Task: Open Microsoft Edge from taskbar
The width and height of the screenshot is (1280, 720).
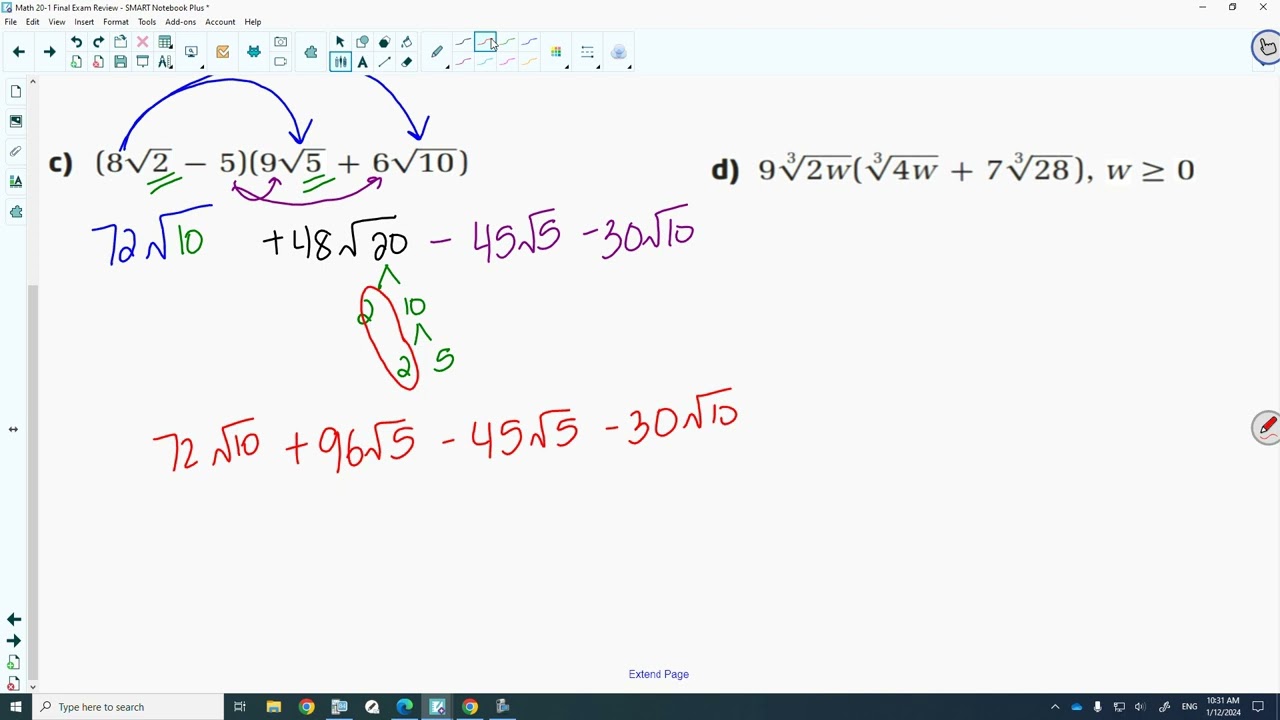Action: click(x=404, y=707)
